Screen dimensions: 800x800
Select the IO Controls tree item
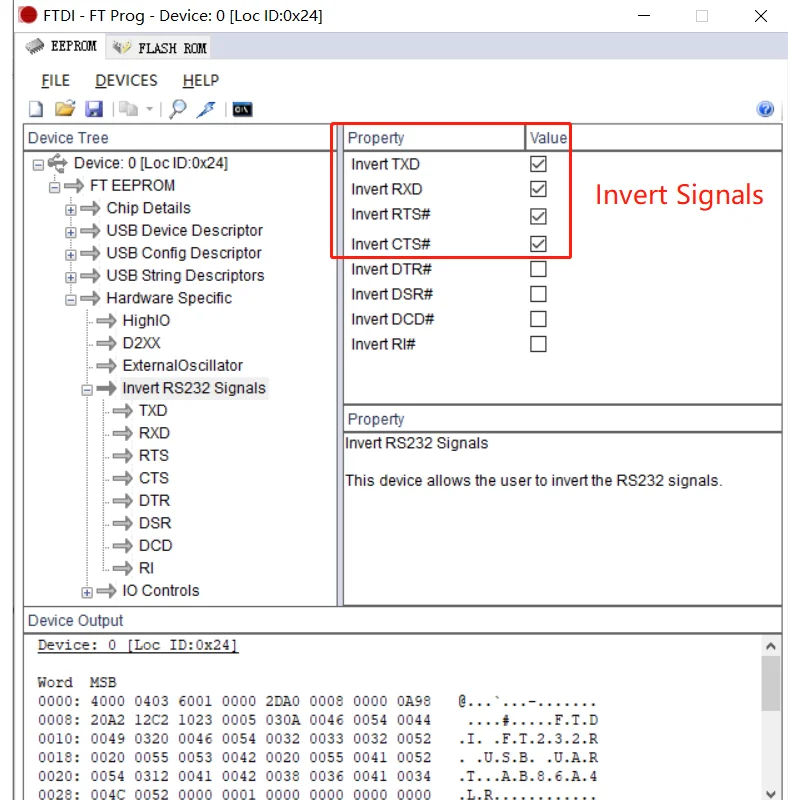coord(161,590)
